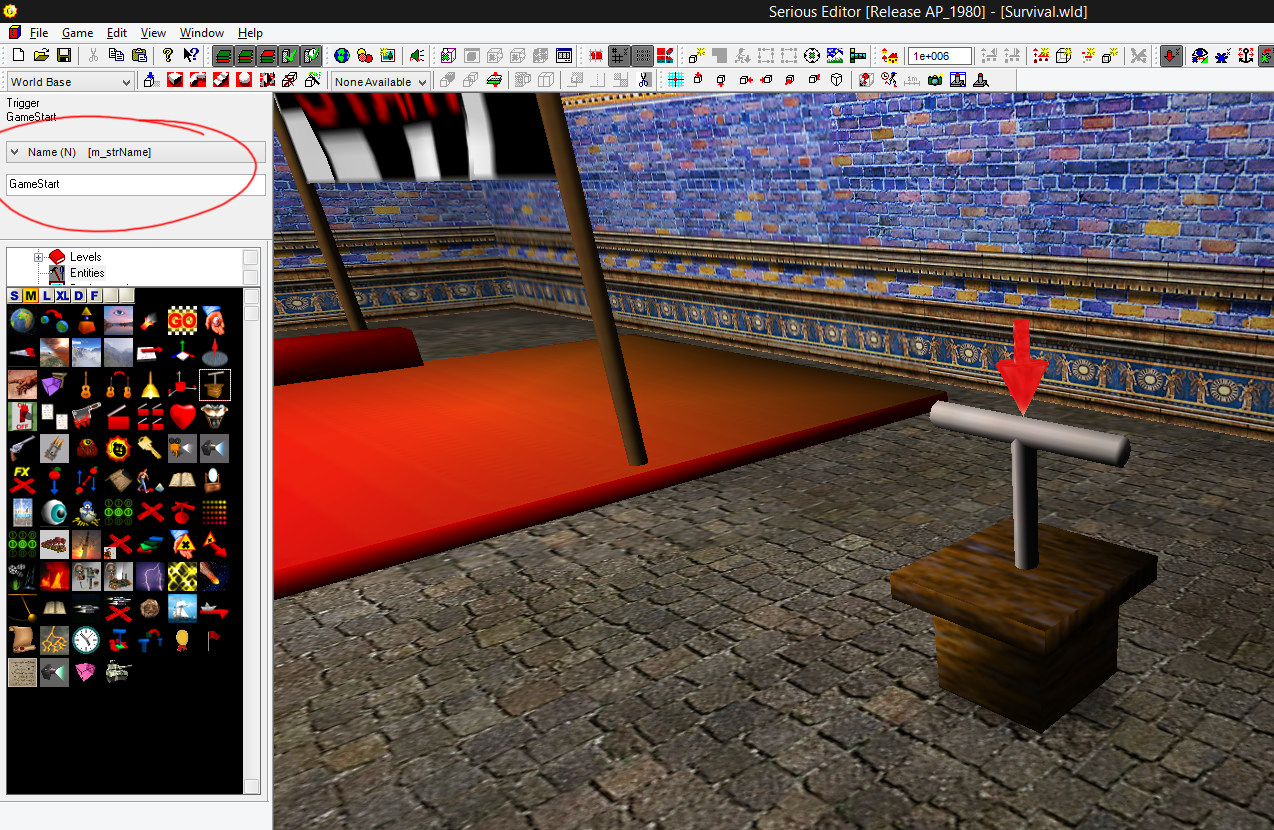The height and width of the screenshot is (830, 1274).
Task: Create a new world with New icon
Action: coord(19,55)
